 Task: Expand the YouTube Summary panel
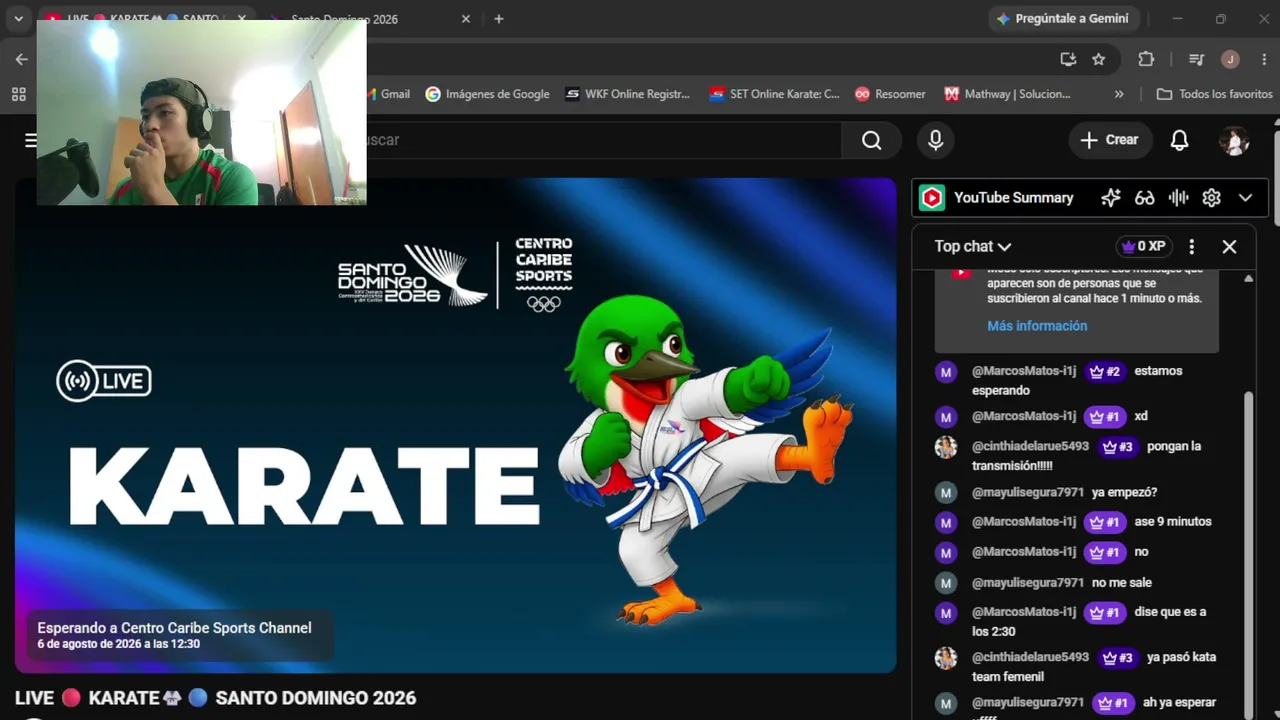1245,198
